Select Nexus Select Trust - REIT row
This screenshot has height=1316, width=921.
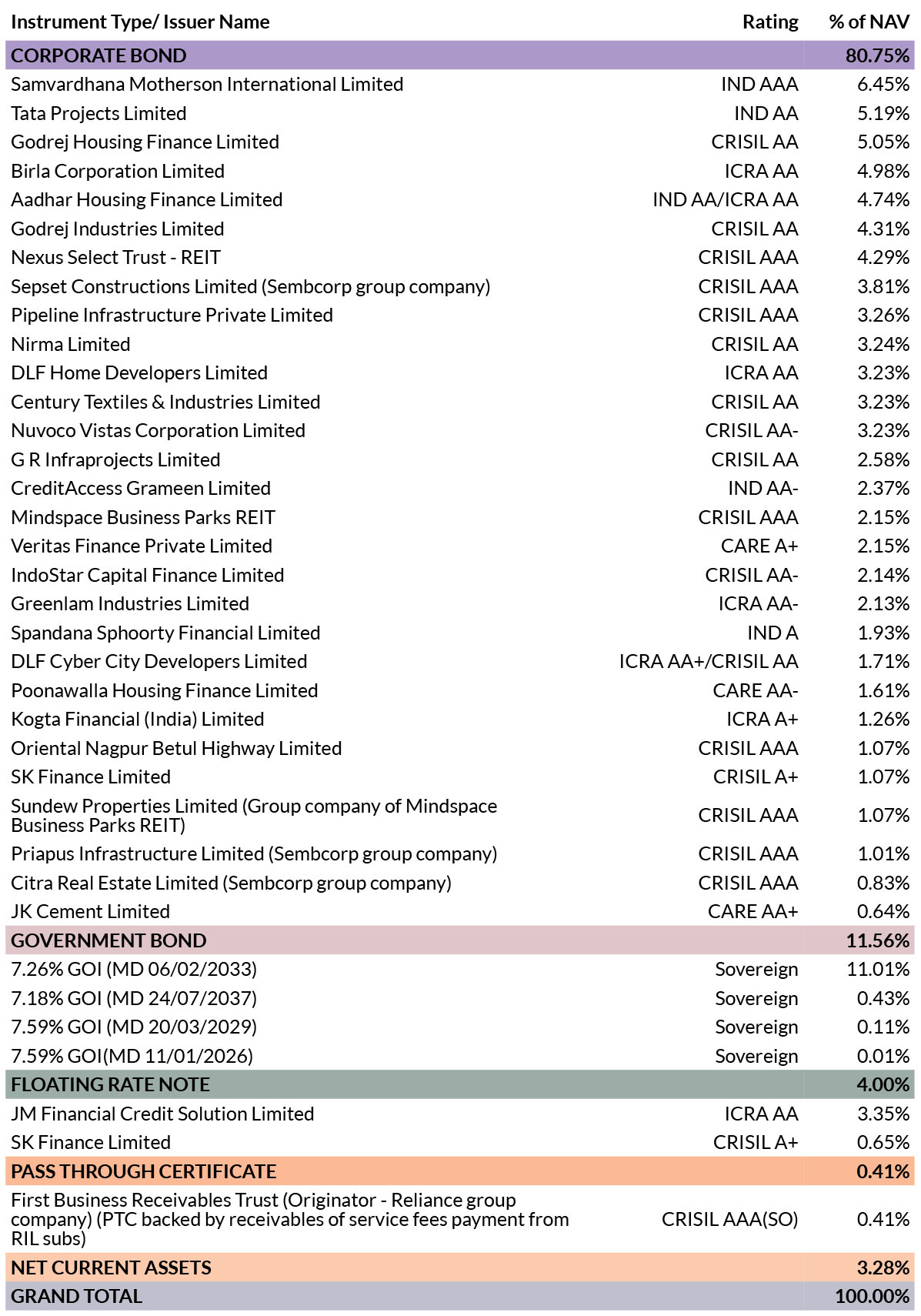tap(460, 258)
